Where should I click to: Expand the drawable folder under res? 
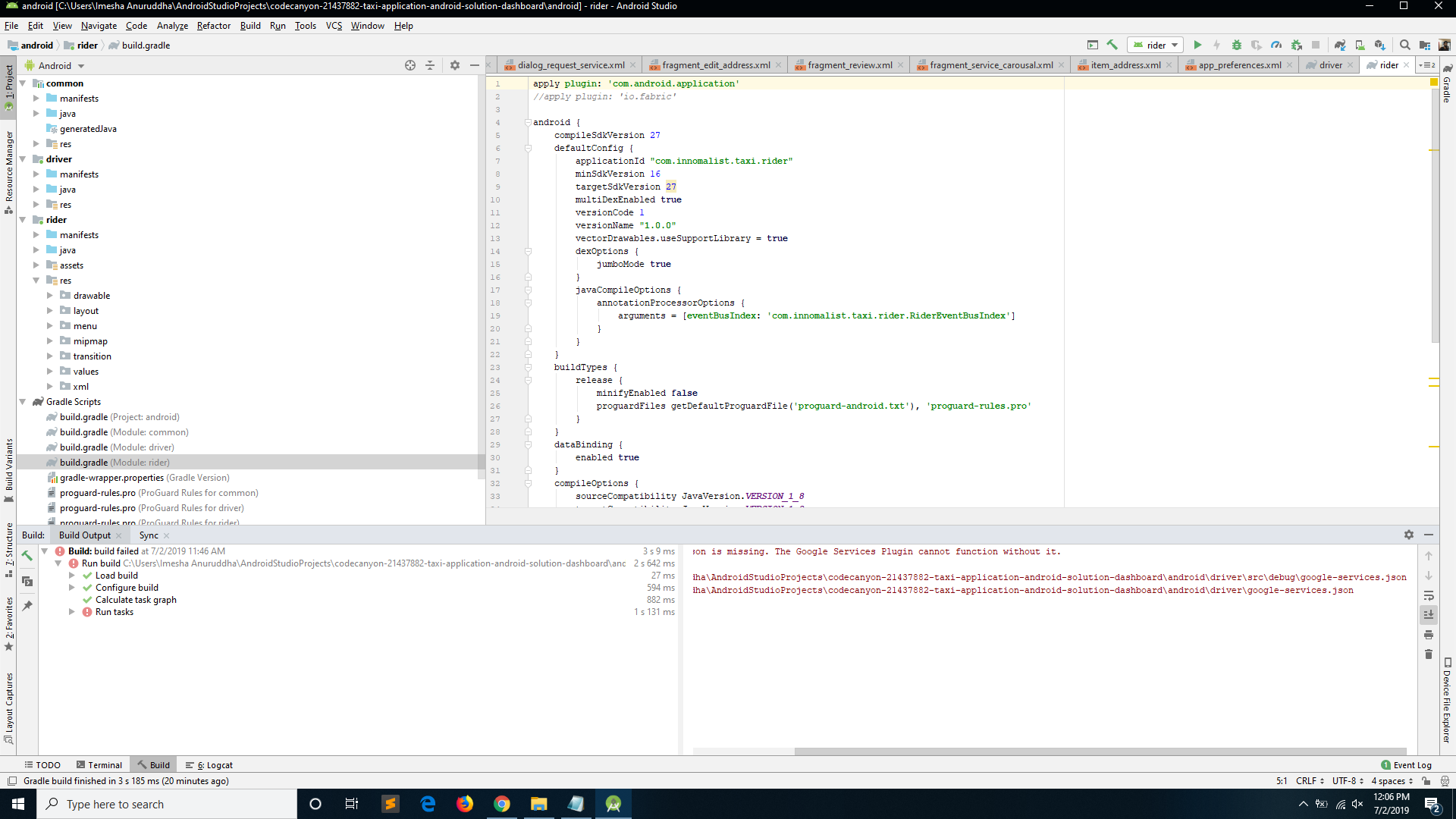[x=50, y=296]
